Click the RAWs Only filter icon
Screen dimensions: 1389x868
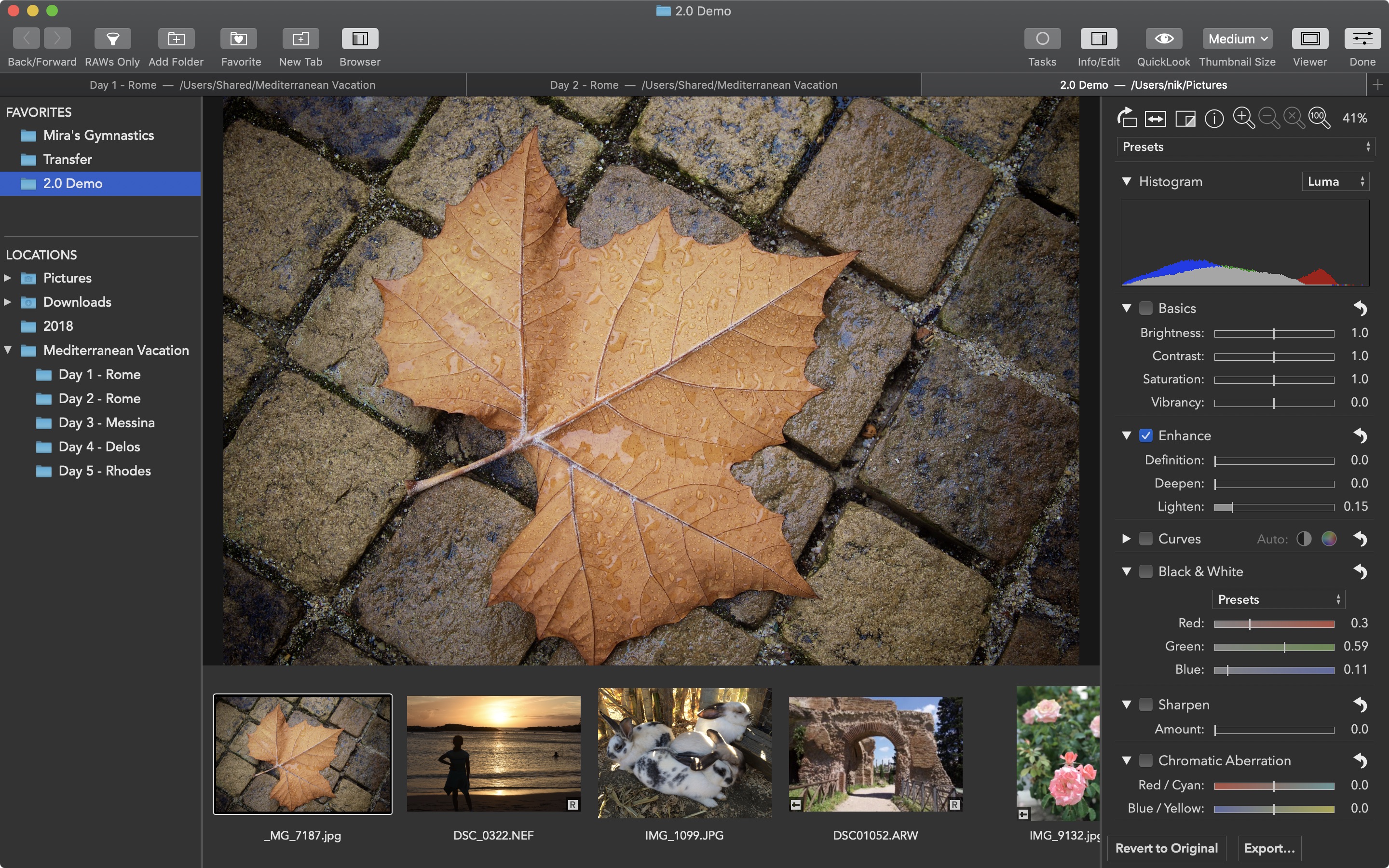113,38
